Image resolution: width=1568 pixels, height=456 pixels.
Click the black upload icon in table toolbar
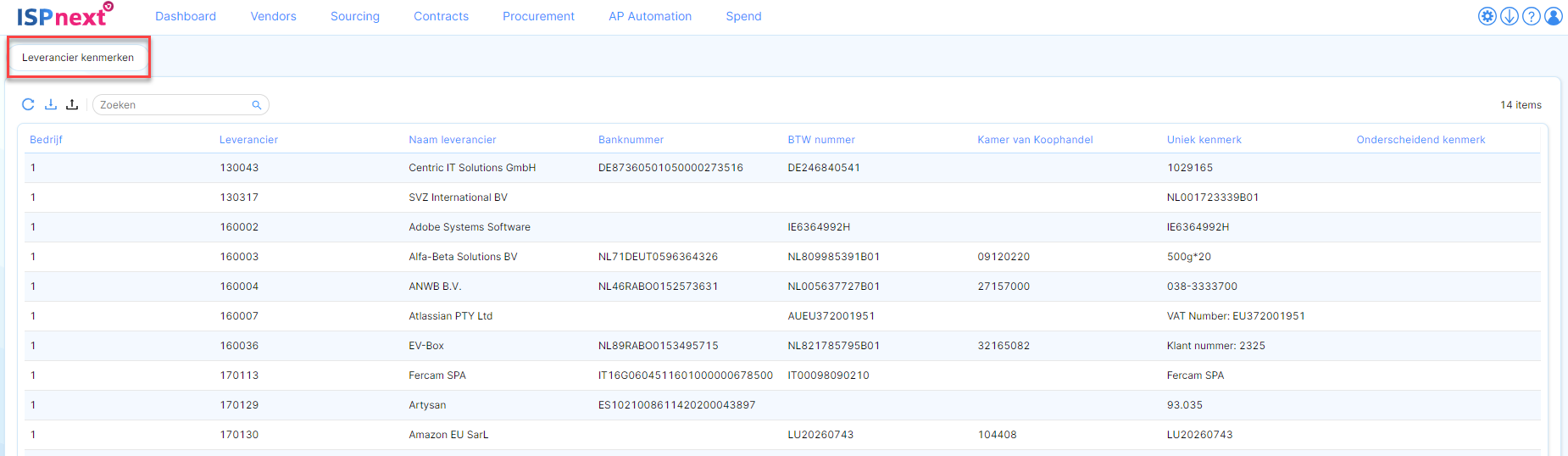coord(72,104)
